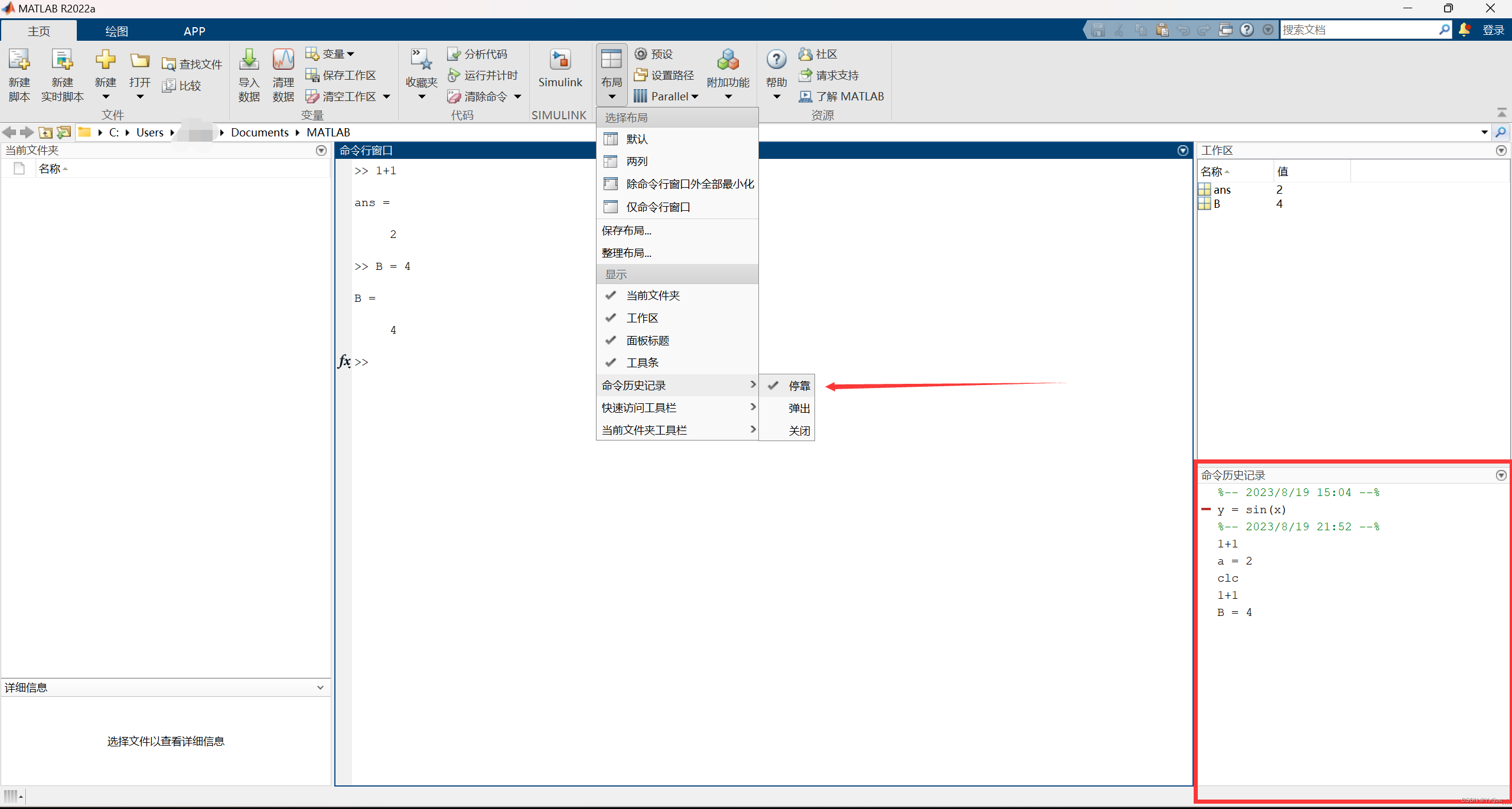Go up one folder level
This screenshot has width=1512, height=809.
coord(45,132)
